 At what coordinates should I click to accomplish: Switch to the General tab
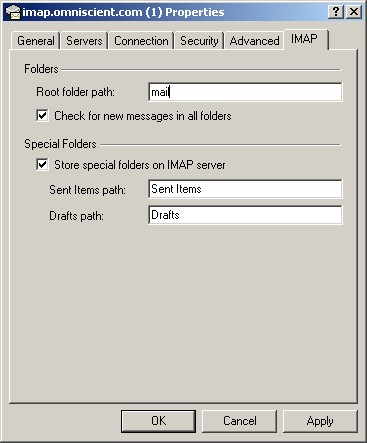tap(35, 41)
